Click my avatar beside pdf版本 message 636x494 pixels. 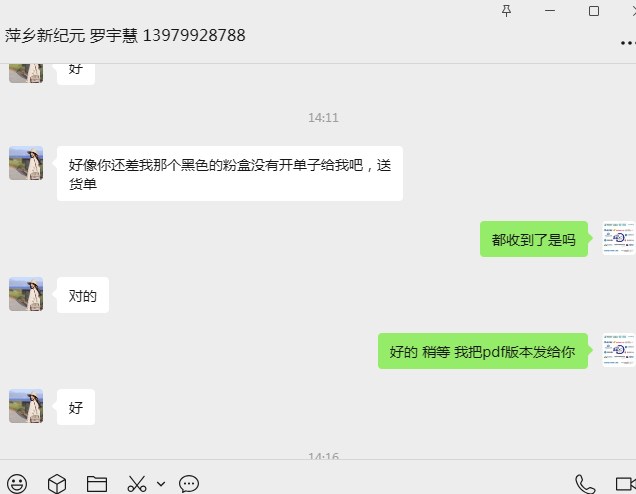tap(619, 350)
